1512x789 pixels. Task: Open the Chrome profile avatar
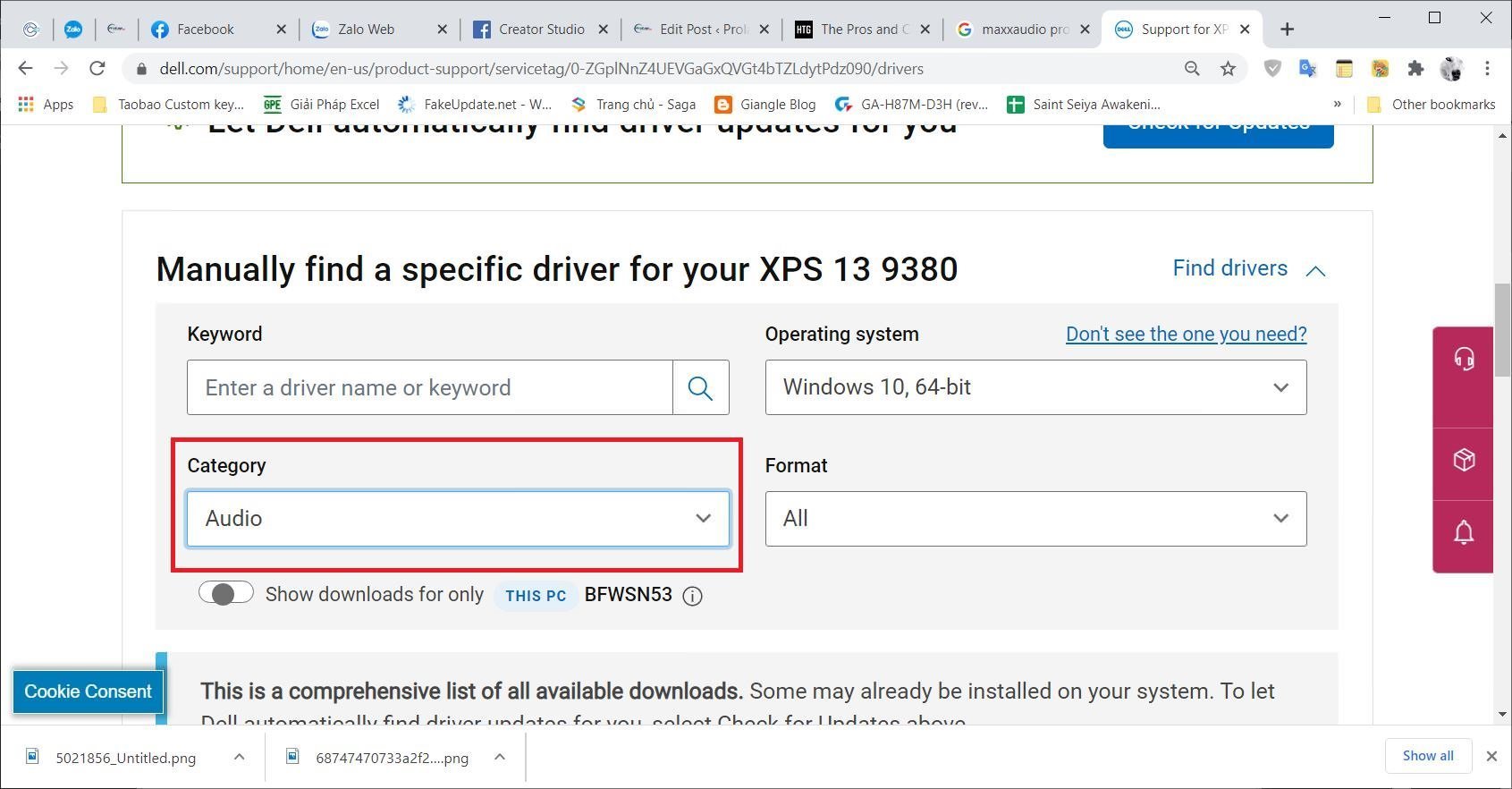coord(1451,68)
